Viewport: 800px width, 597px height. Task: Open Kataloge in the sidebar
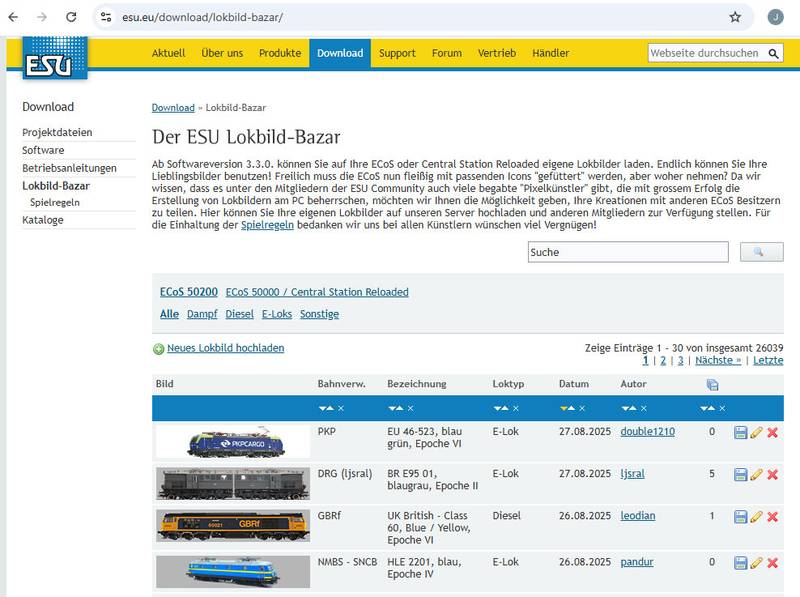(43, 220)
